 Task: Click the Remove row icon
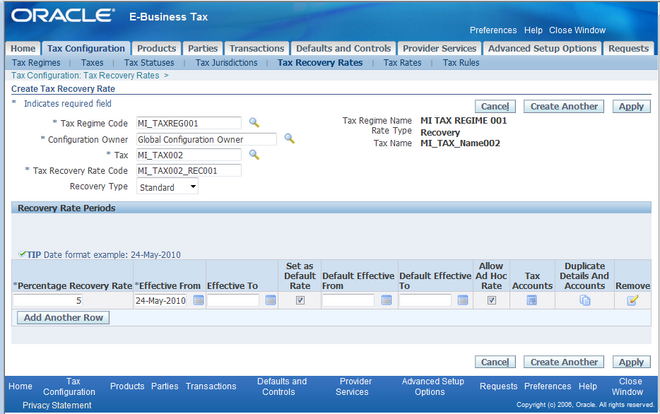point(632,300)
